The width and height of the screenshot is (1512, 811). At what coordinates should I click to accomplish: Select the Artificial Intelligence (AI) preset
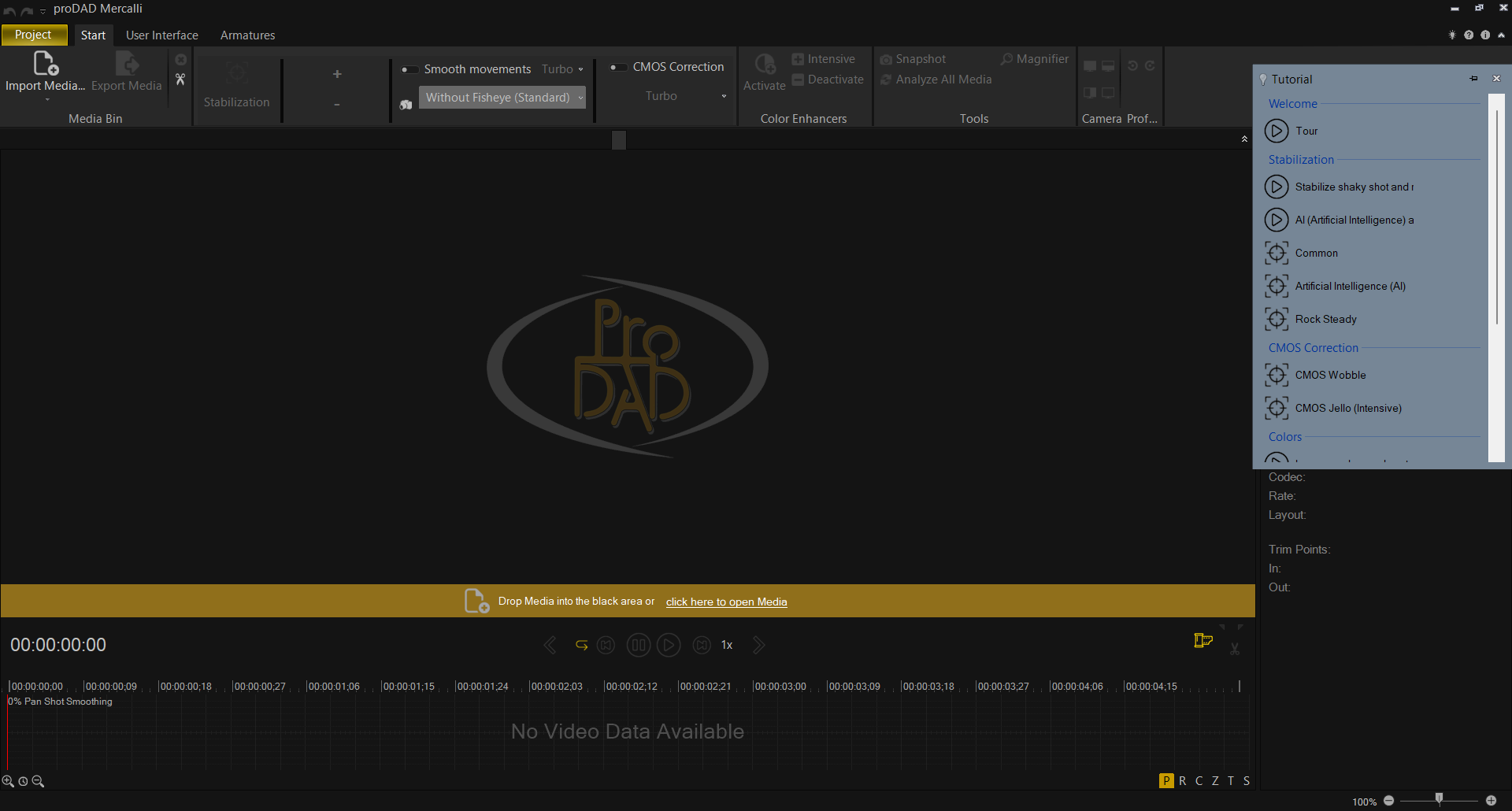[x=1335, y=286]
